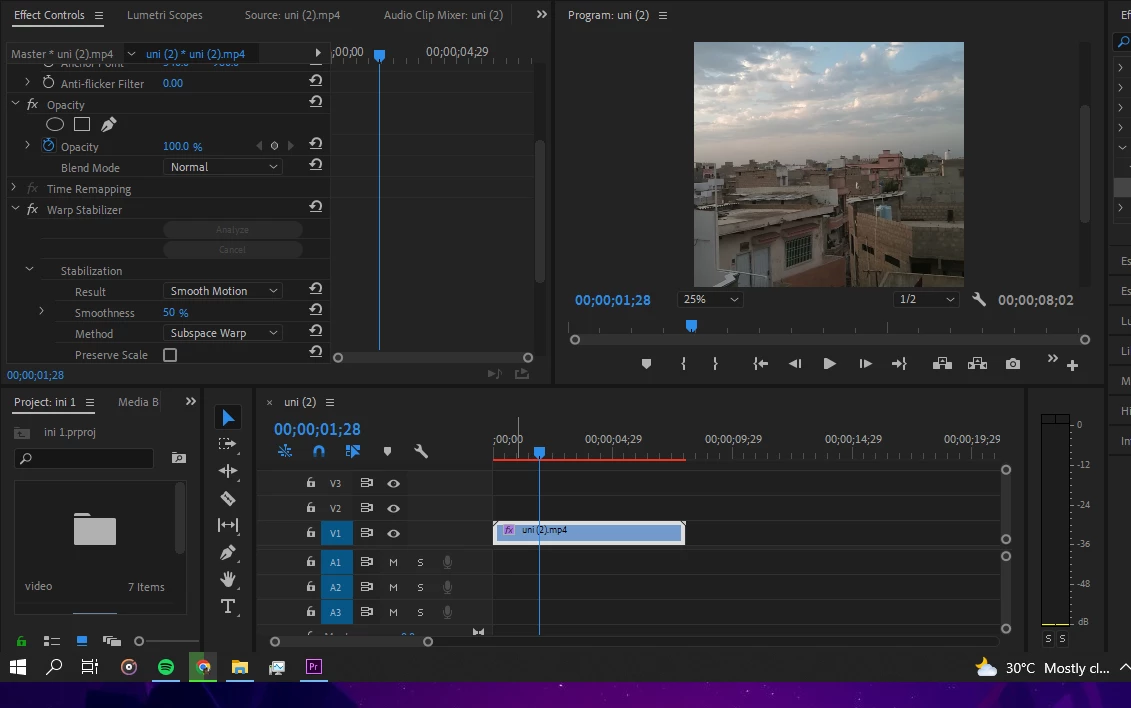
Task: Step back one frame
Action: pos(795,364)
